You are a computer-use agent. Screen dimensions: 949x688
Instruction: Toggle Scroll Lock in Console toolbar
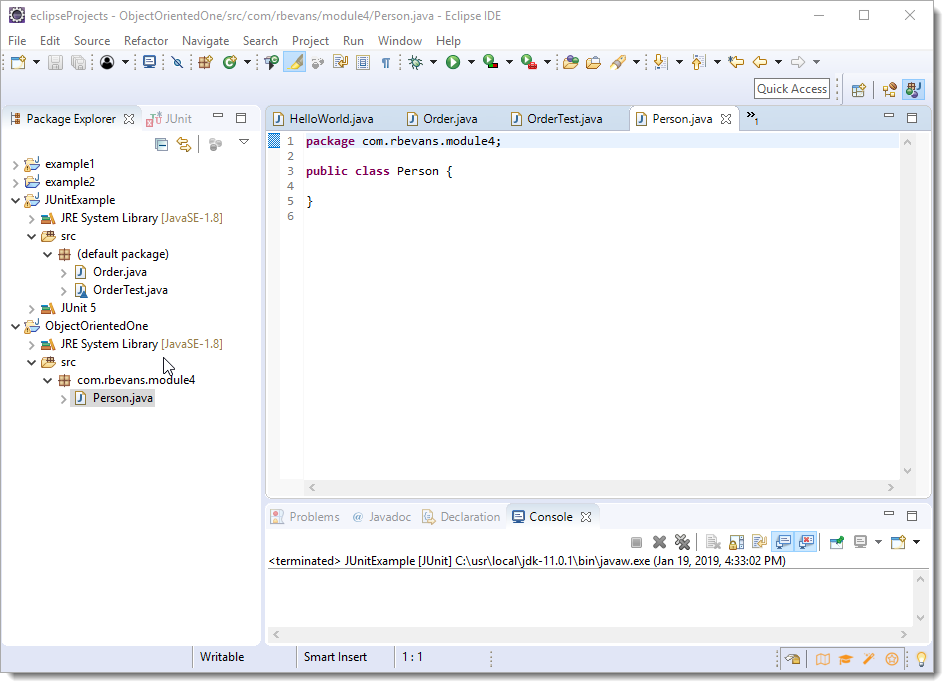[737, 542]
